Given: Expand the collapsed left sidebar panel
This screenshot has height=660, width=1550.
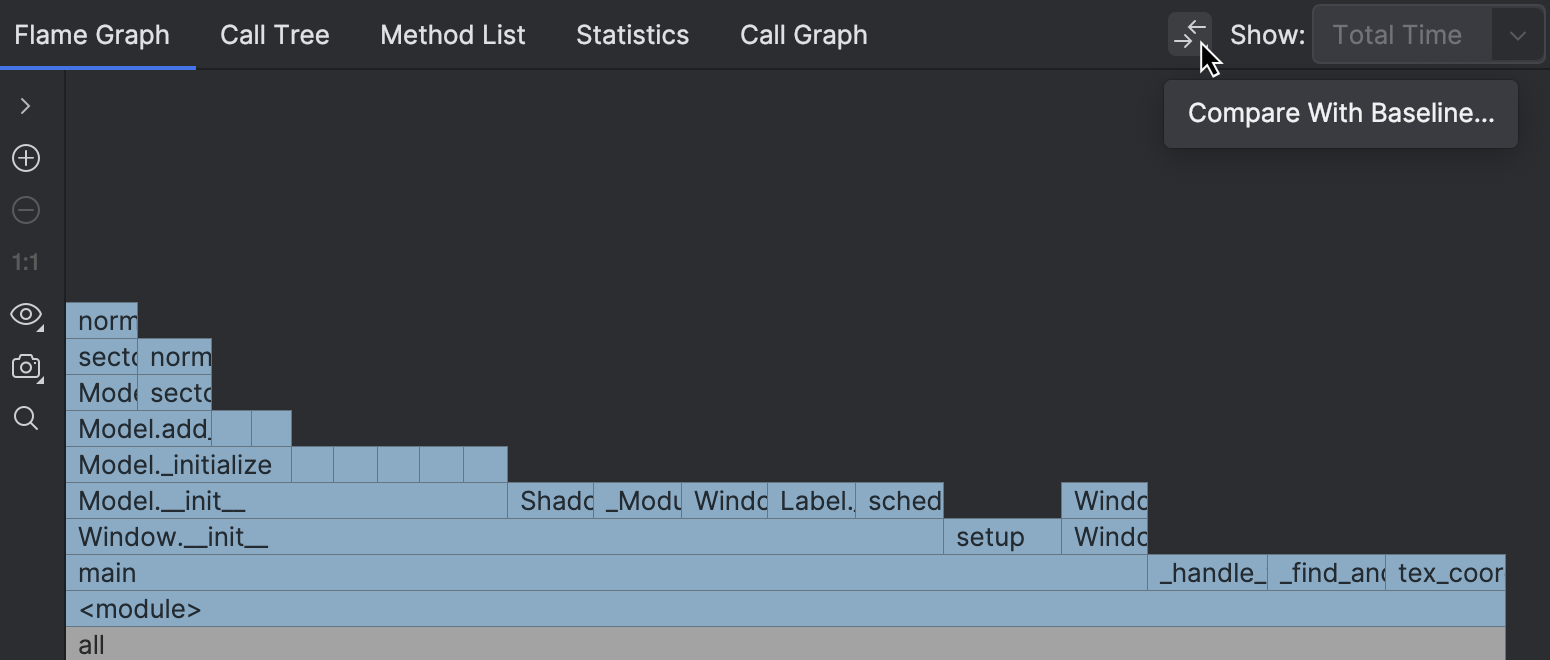Looking at the screenshot, I should [26, 105].
